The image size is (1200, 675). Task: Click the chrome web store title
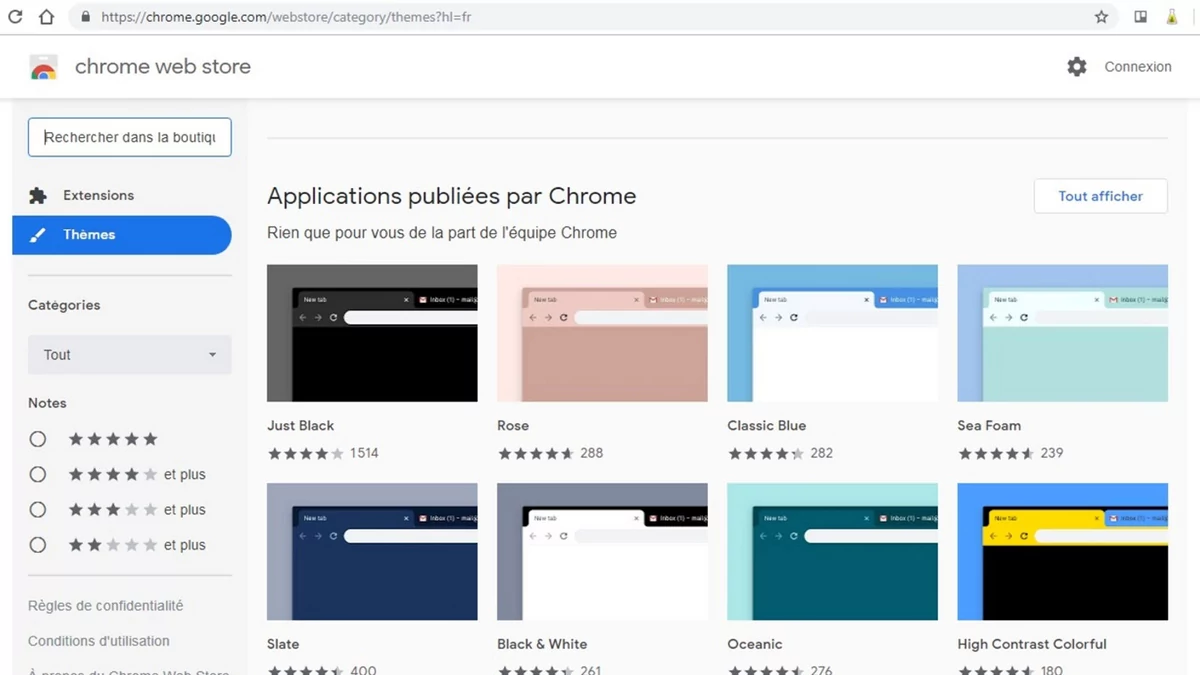point(163,67)
